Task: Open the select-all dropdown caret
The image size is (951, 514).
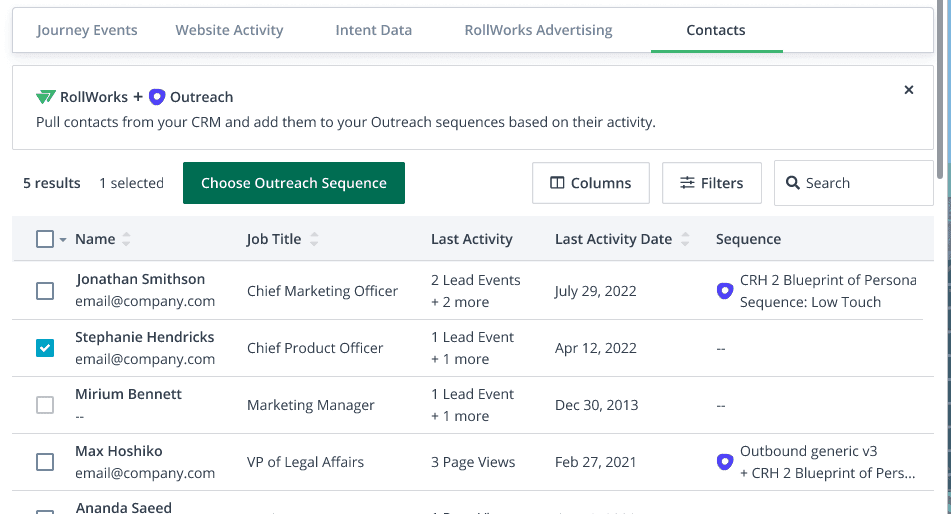Action: (63, 240)
